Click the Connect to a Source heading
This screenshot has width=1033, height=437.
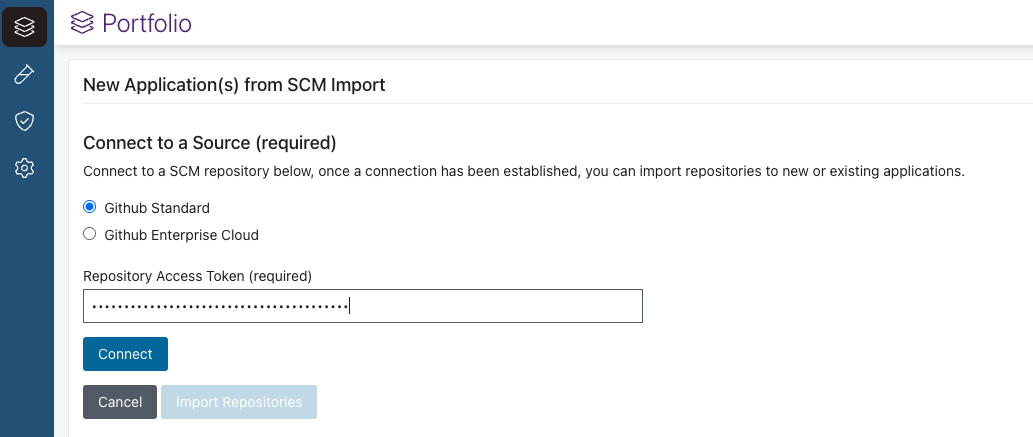[x=209, y=142]
